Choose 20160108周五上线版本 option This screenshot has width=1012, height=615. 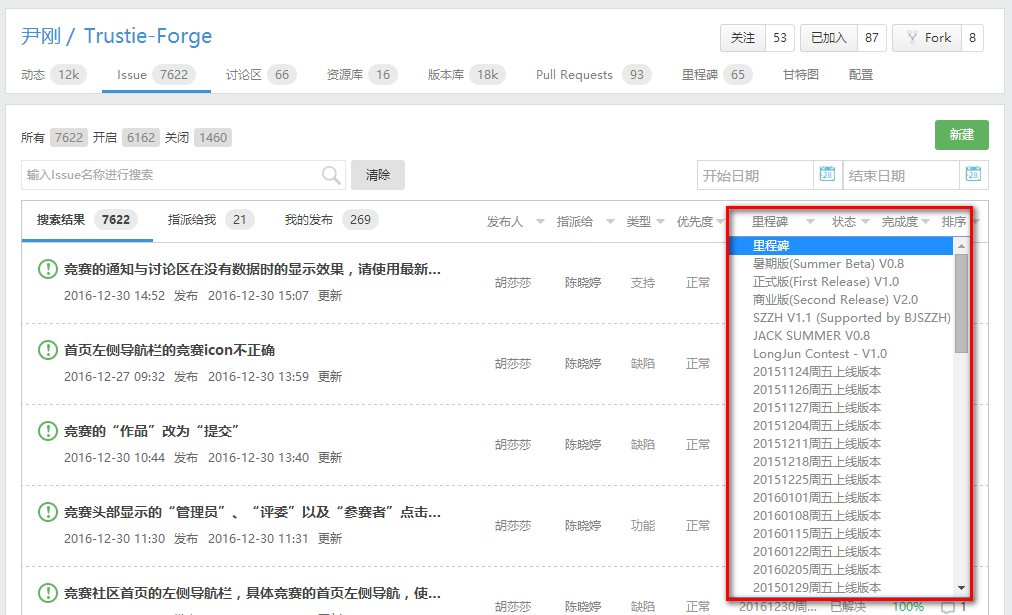841,516
